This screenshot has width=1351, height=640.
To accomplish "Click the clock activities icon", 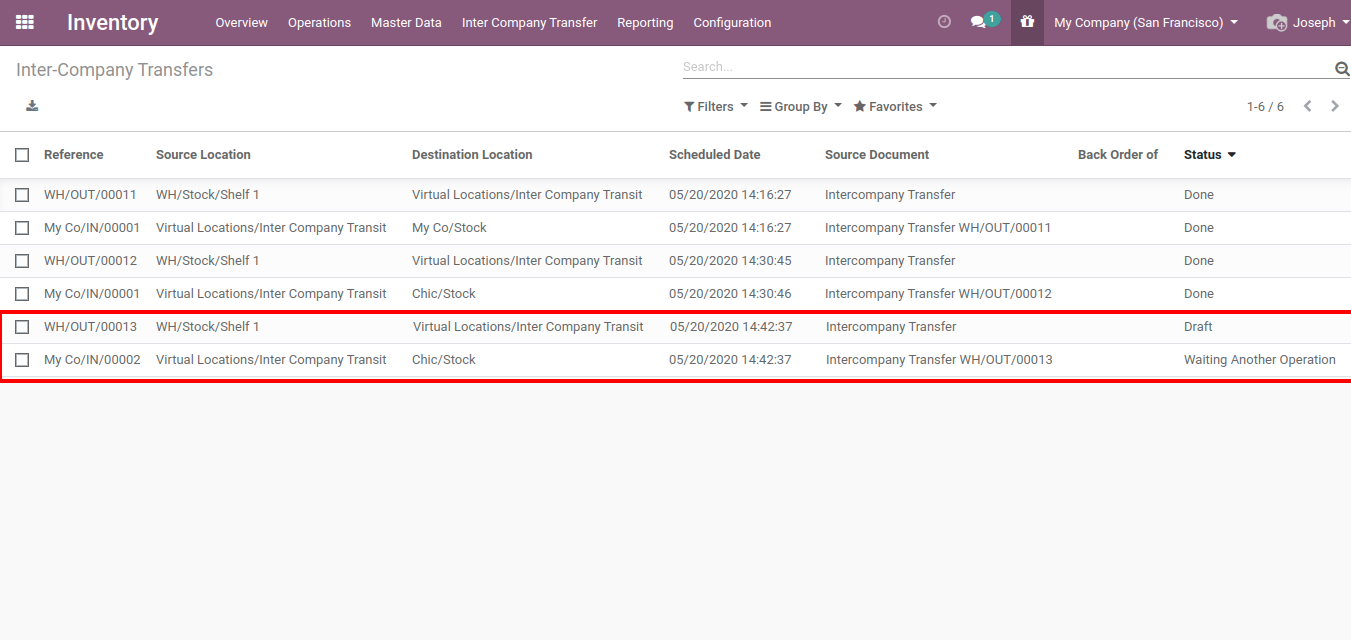I will [944, 22].
